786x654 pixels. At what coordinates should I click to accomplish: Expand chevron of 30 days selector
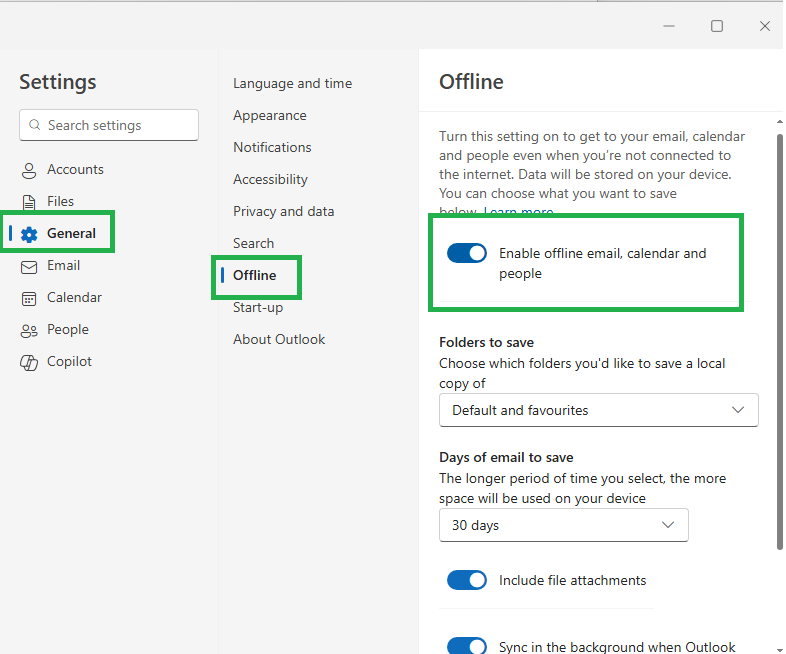(x=668, y=525)
